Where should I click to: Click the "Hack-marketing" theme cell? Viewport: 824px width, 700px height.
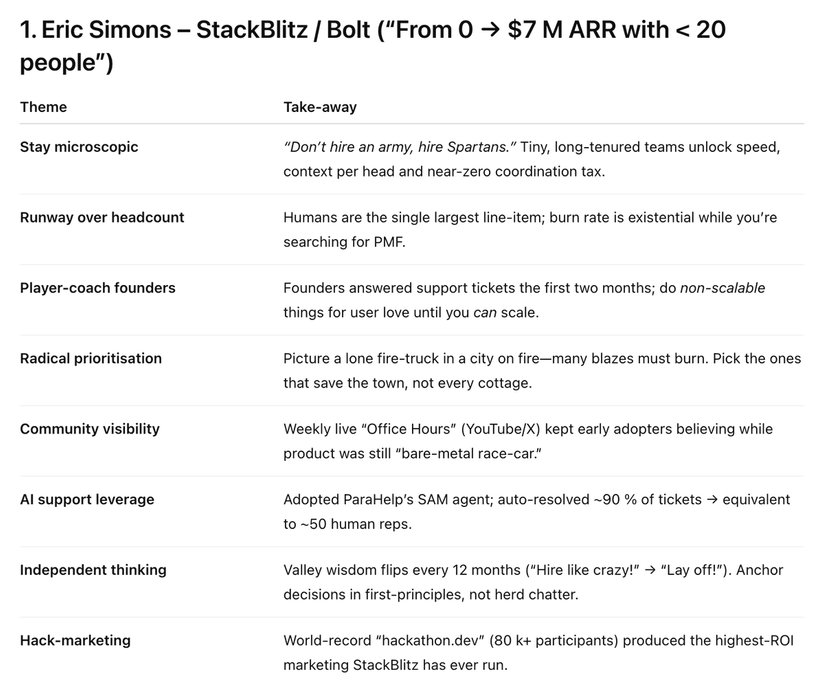point(67,640)
